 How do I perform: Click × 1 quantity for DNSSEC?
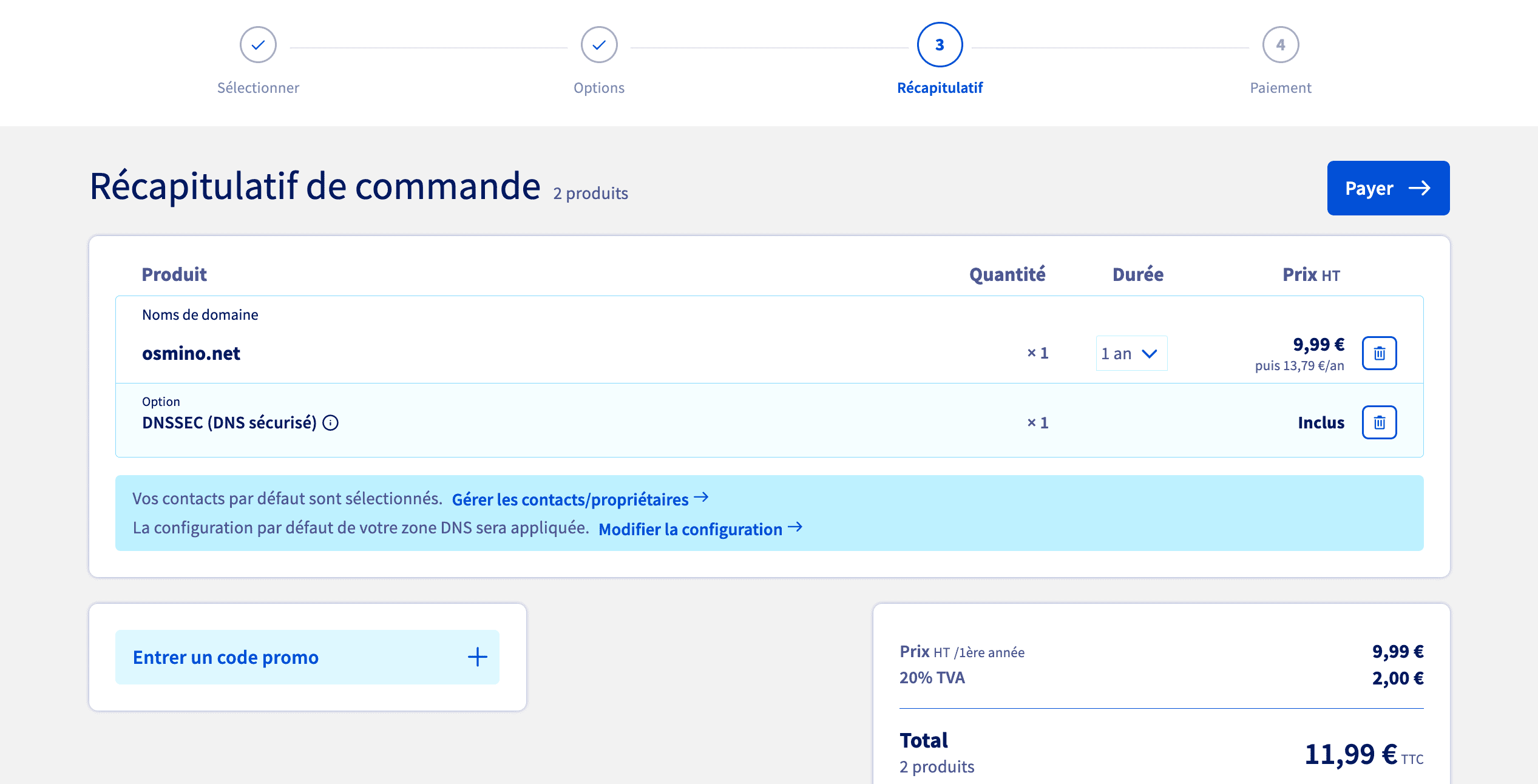(1038, 422)
